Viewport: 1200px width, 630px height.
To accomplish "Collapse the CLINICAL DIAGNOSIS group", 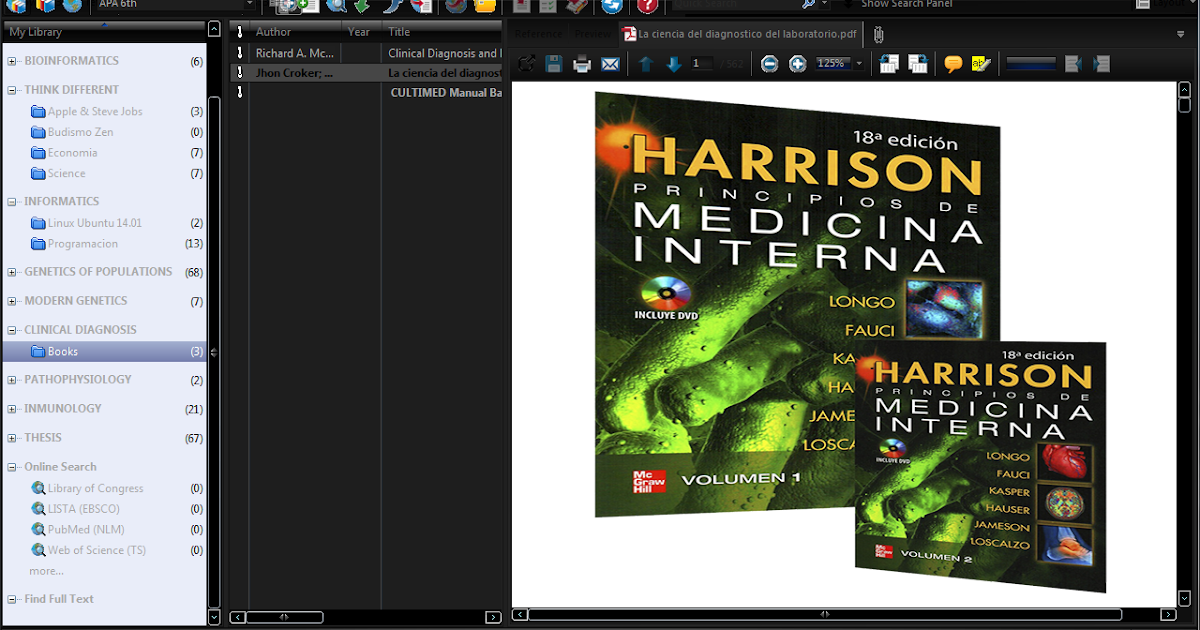I will 12,330.
